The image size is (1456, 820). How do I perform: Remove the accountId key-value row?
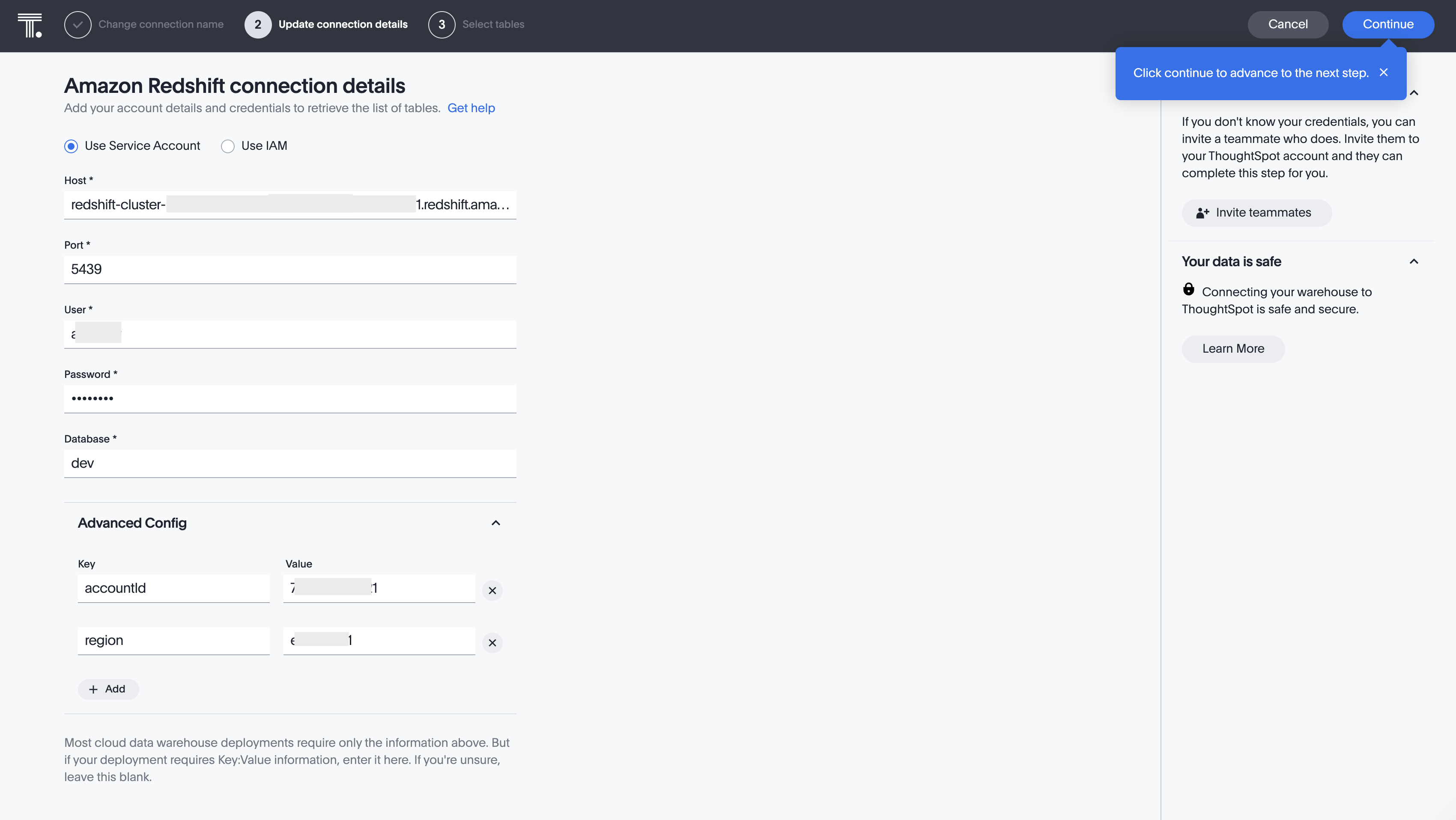click(492, 590)
